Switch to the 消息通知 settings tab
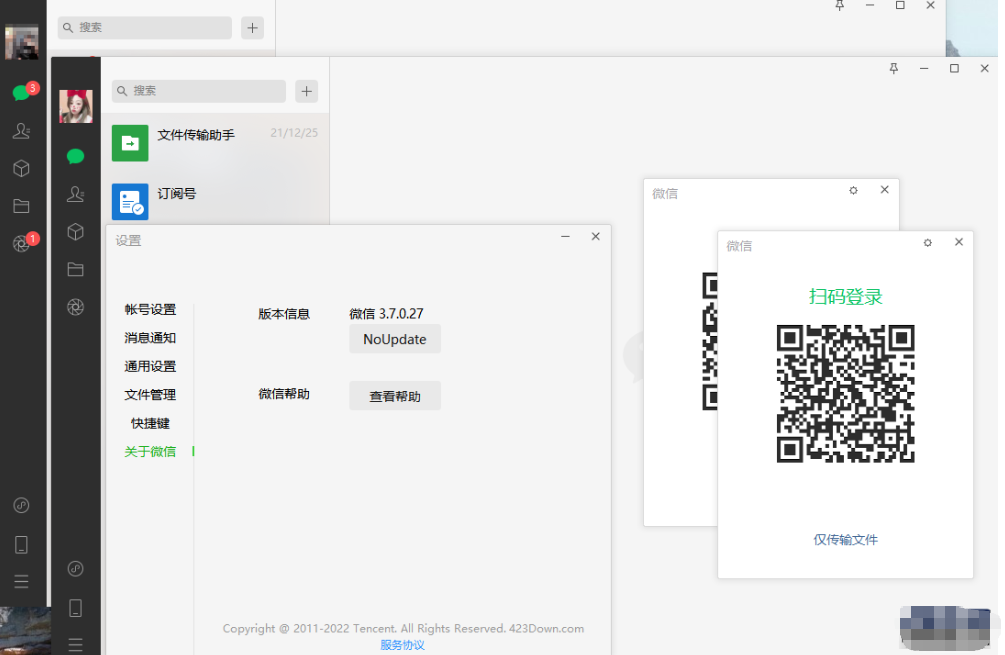The height and width of the screenshot is (655, 1005). tap(150, 337)
